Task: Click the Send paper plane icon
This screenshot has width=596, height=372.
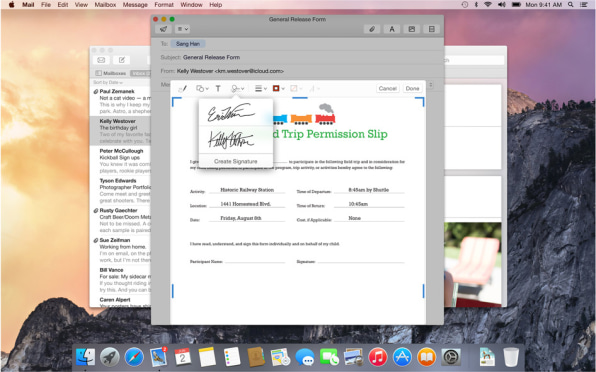Action: click(163, 29)
